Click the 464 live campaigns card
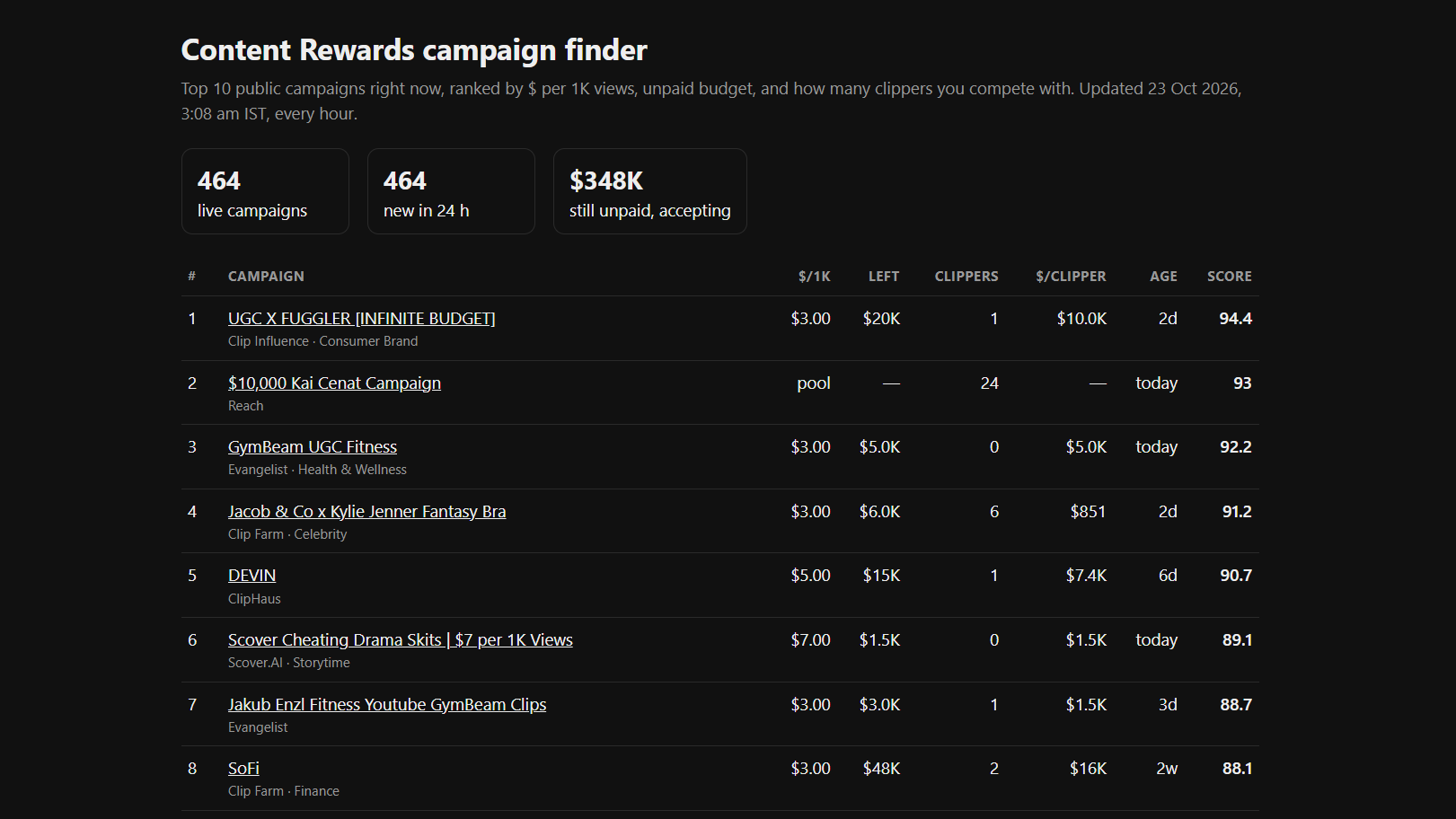The width and height of the screenshot is (1456, 819). tap(265, 191)
